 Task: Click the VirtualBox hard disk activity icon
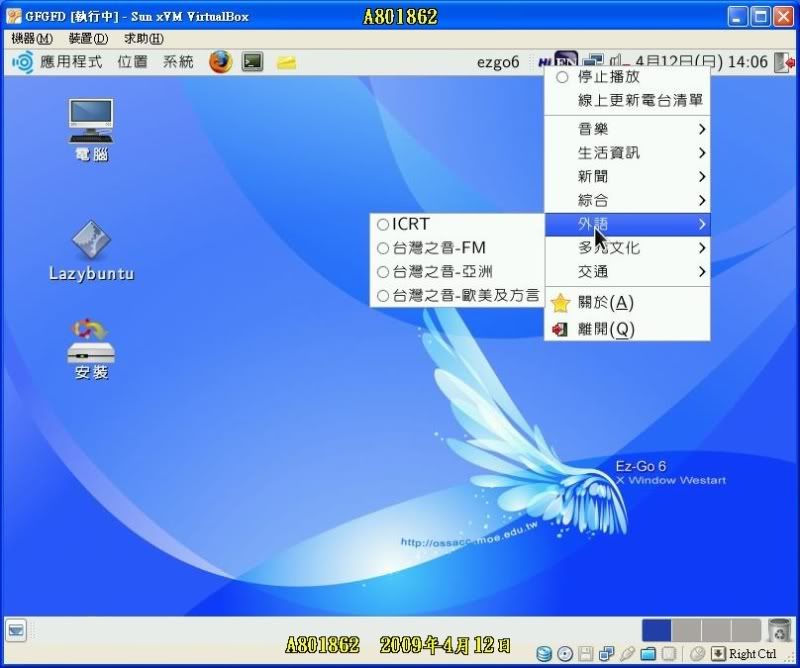point(544,654)
